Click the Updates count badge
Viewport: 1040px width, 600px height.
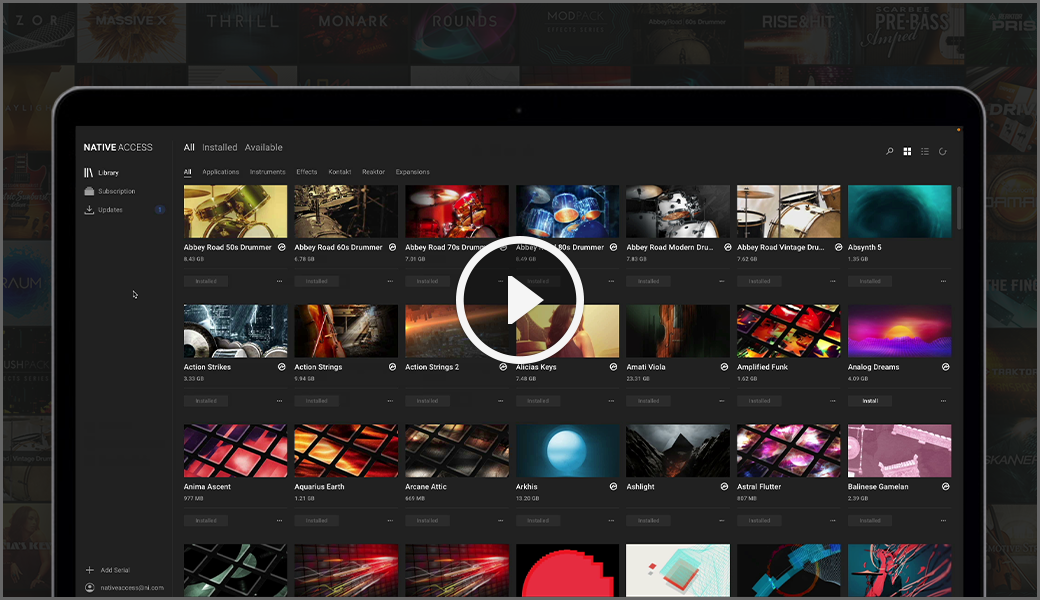click(x=160, y=210)
